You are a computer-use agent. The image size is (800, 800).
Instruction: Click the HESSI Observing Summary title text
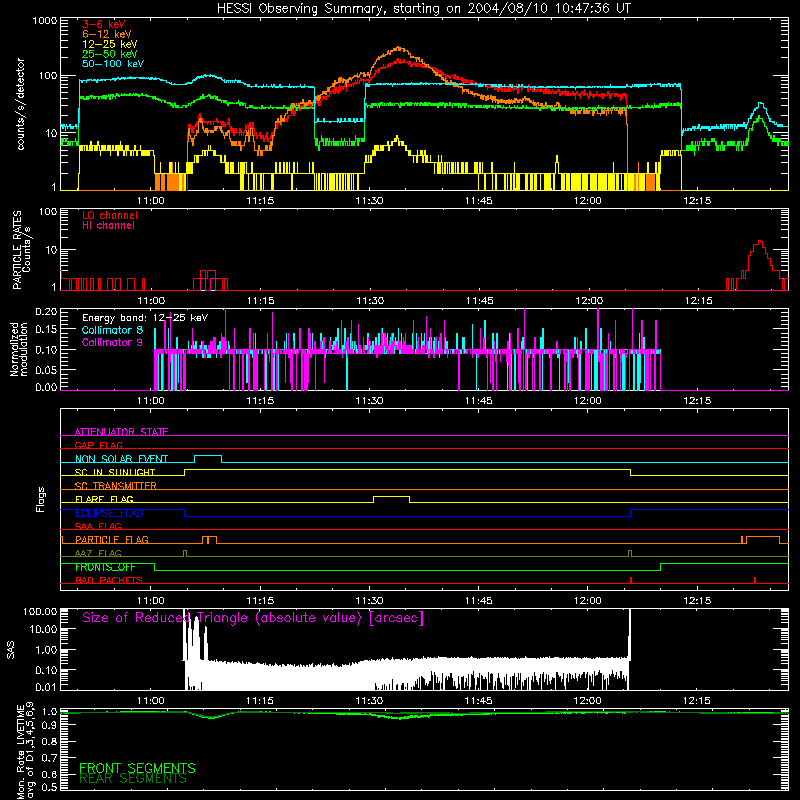[x=424, y=9]
